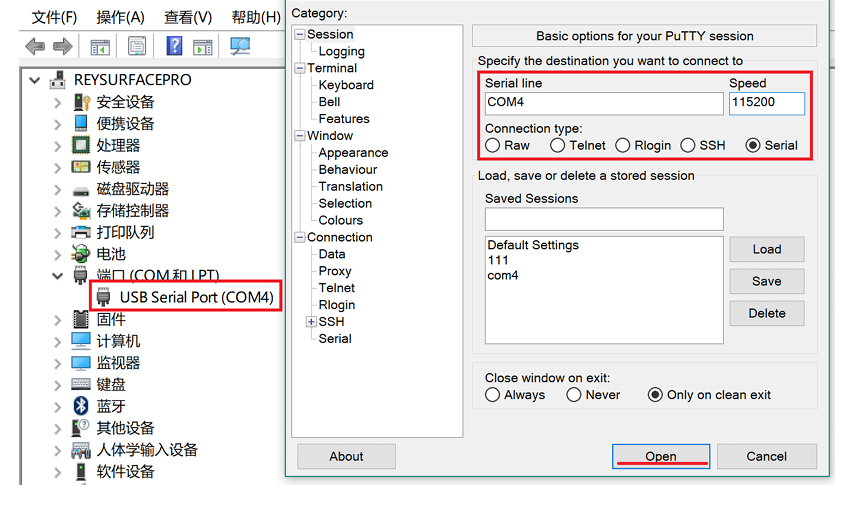
Task: Click the 固件 firmware icon
Action: pos(81,319)
